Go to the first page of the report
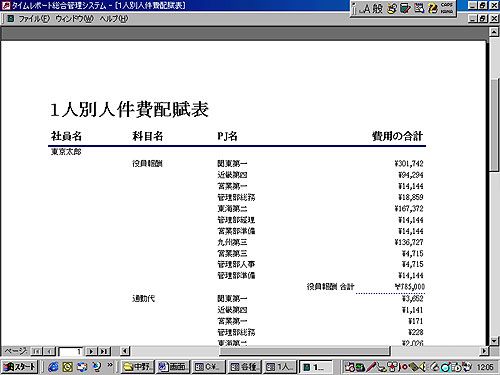The width and height of the screenshot is (500, 375). pos(36,351)
